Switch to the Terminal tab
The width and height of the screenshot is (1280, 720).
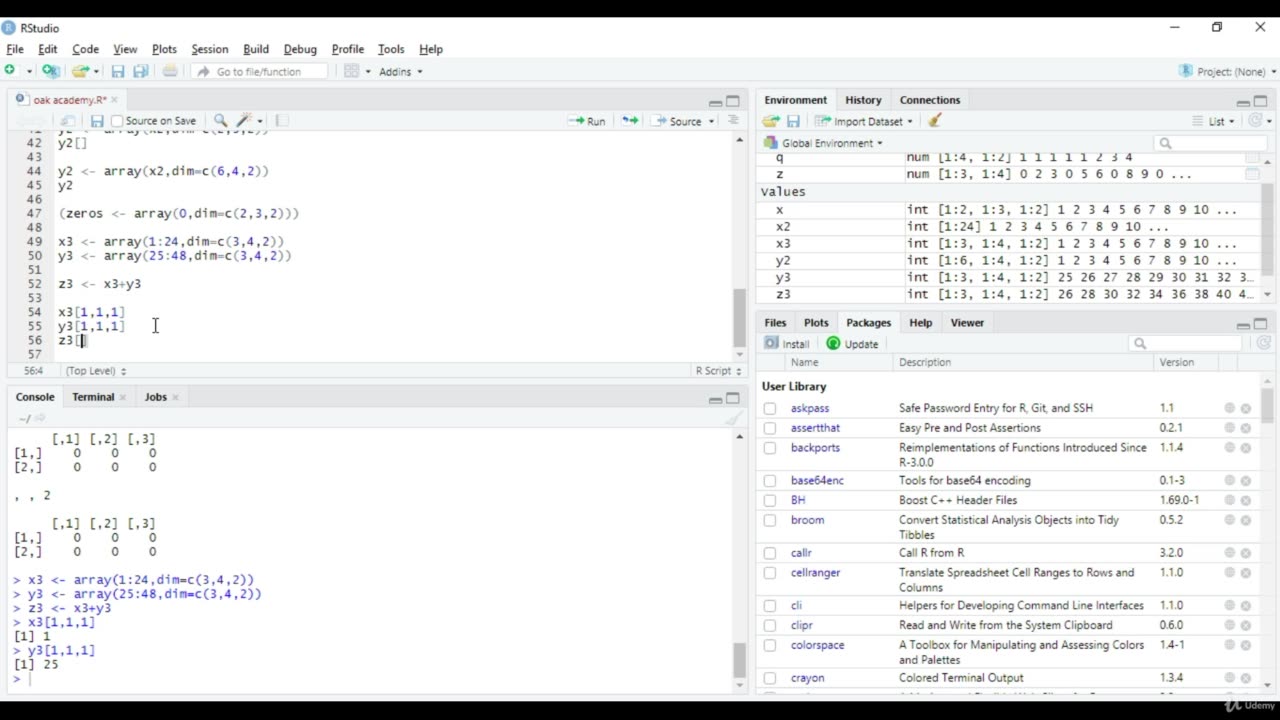click(x=93, y=397)
